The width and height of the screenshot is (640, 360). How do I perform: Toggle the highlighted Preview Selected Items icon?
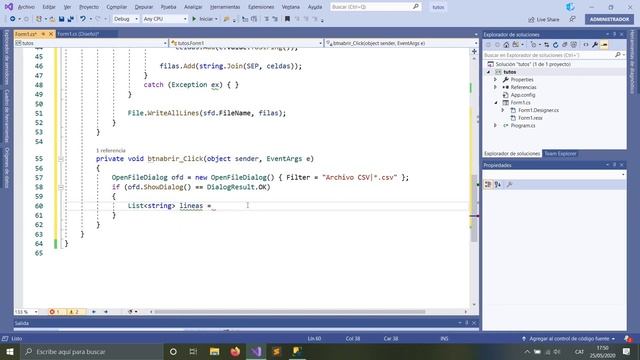(604, 45)
